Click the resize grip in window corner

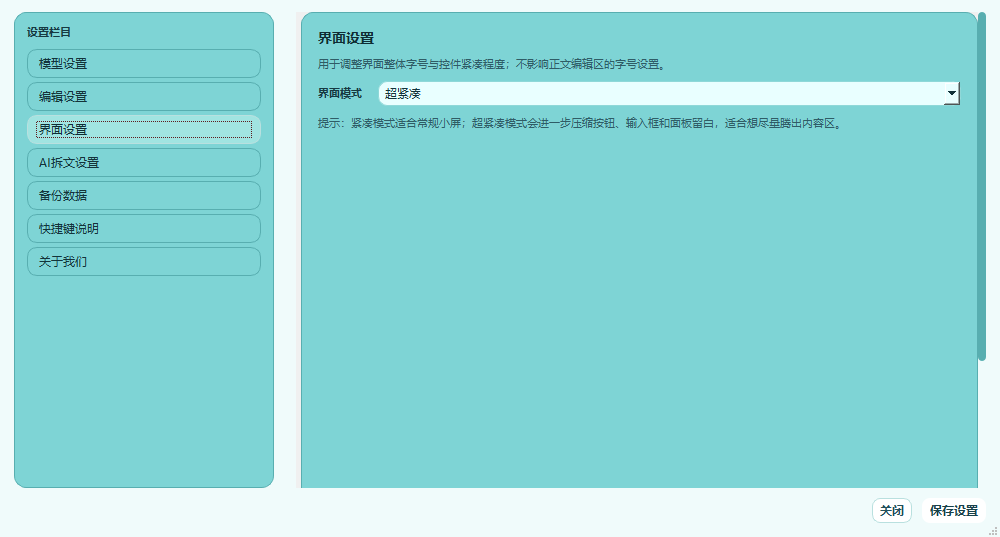pos(993,531)
